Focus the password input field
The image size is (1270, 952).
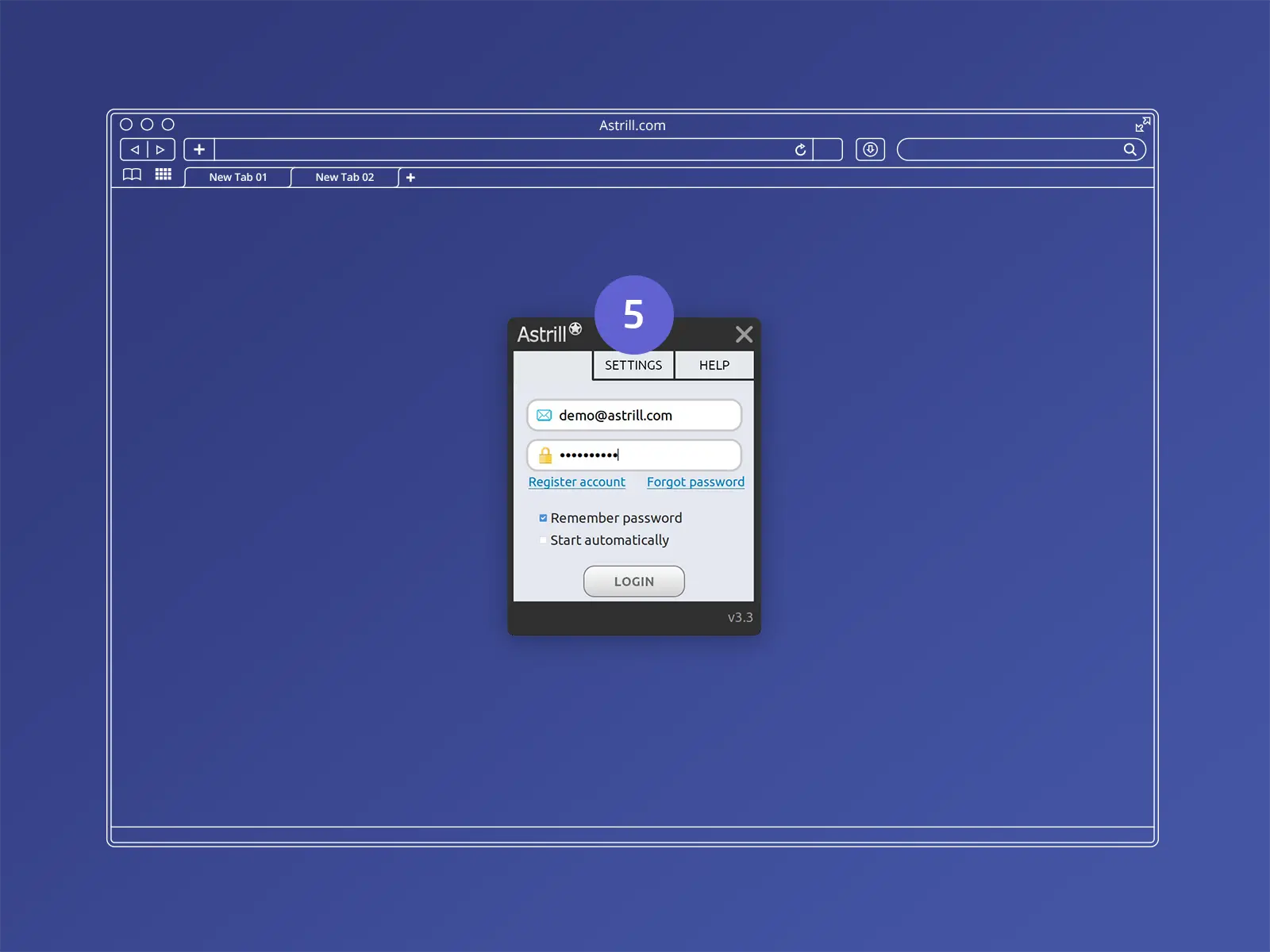pyautogui.click(x=634, y=455)
